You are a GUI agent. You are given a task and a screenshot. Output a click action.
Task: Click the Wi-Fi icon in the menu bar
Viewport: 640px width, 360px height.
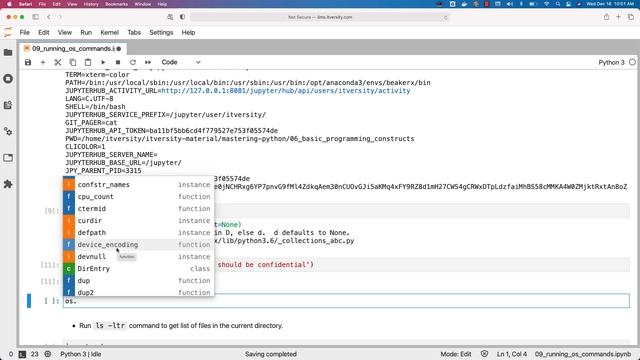tap(547, 4)
